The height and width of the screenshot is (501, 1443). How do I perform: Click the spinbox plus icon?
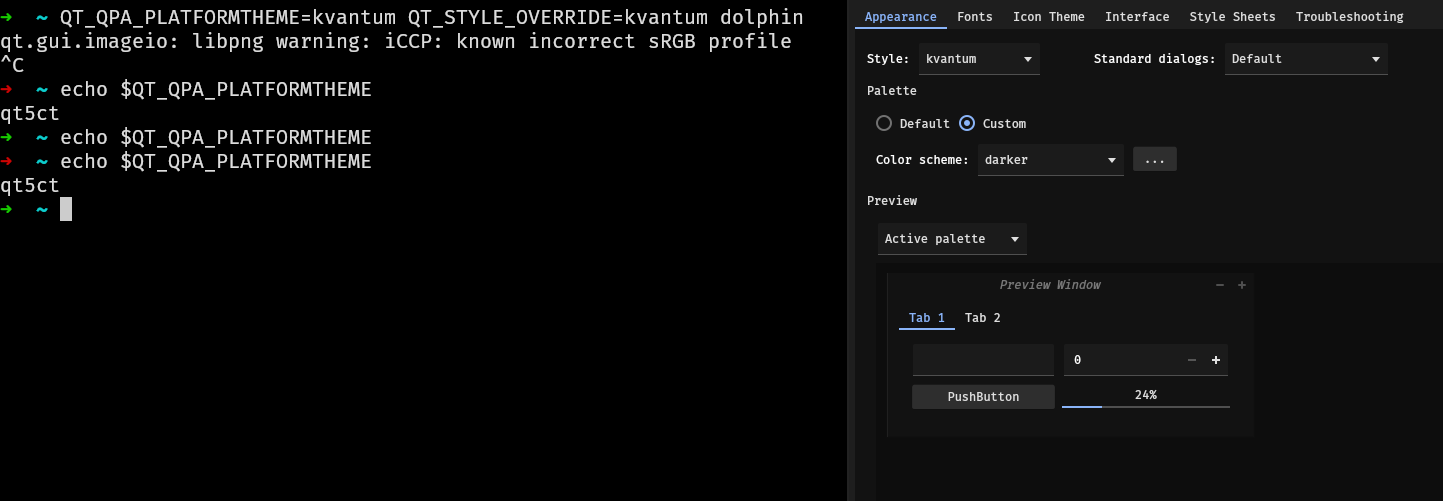point(1216,360)
